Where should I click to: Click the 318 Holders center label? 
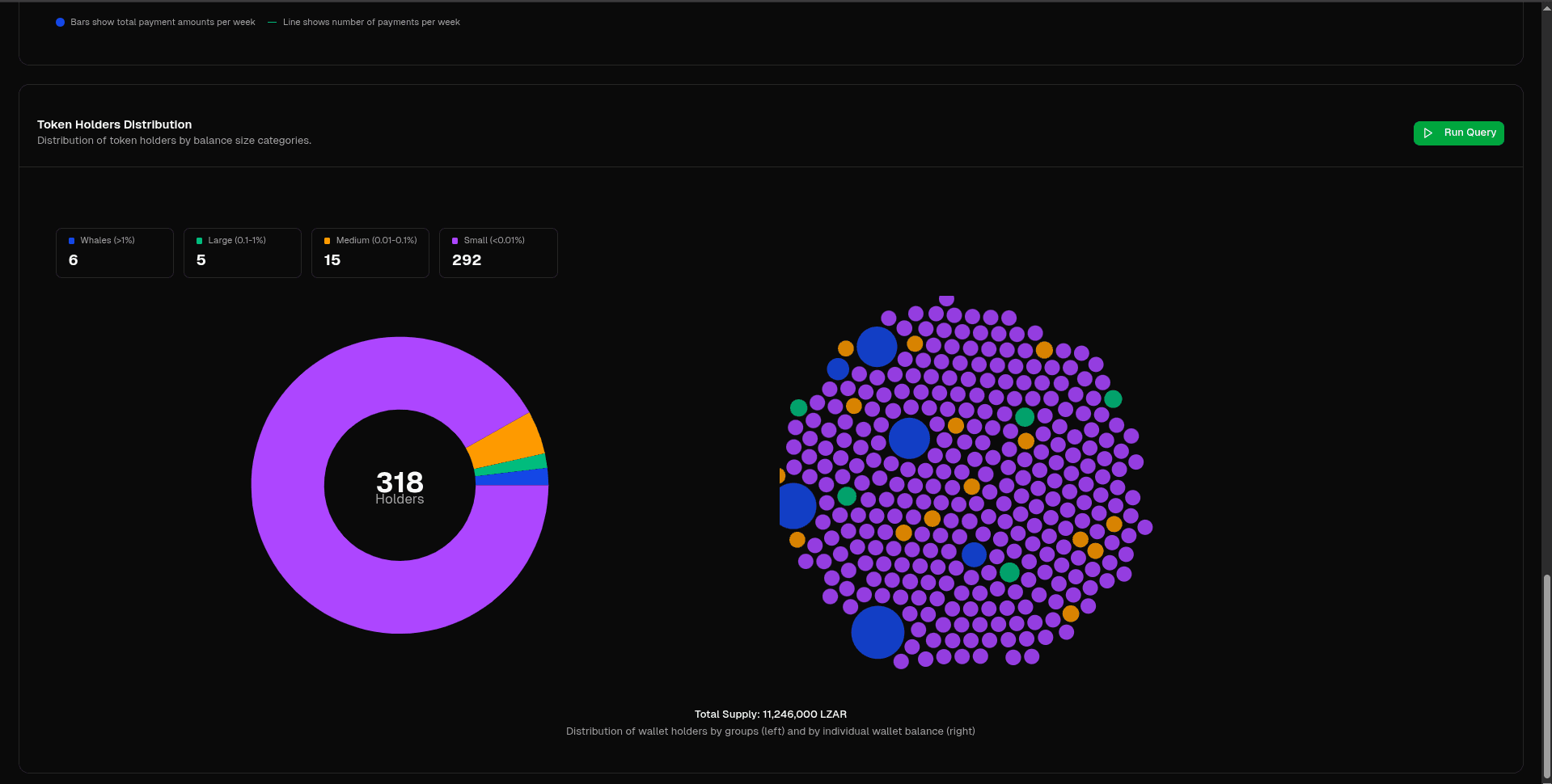(400, 487)
